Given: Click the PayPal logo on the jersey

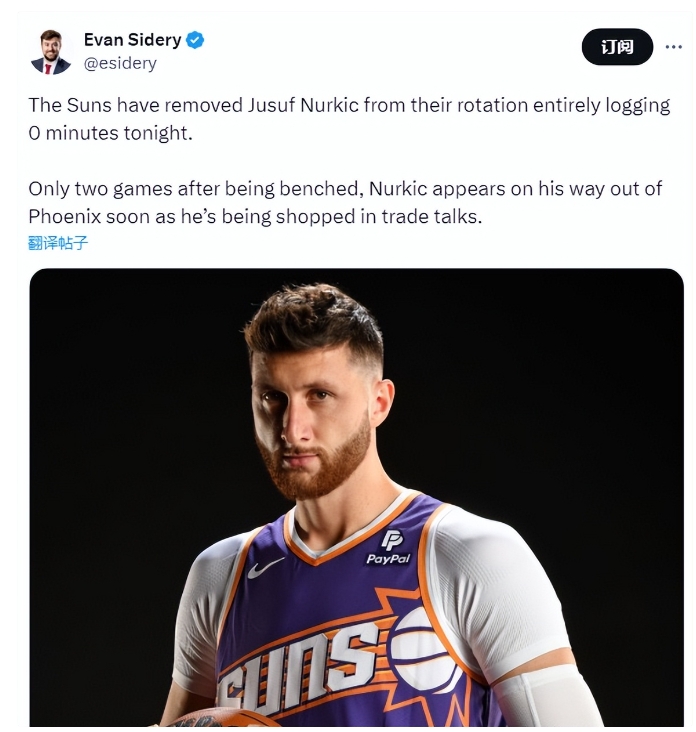Looking at the screenshot, I should [390, 548].
